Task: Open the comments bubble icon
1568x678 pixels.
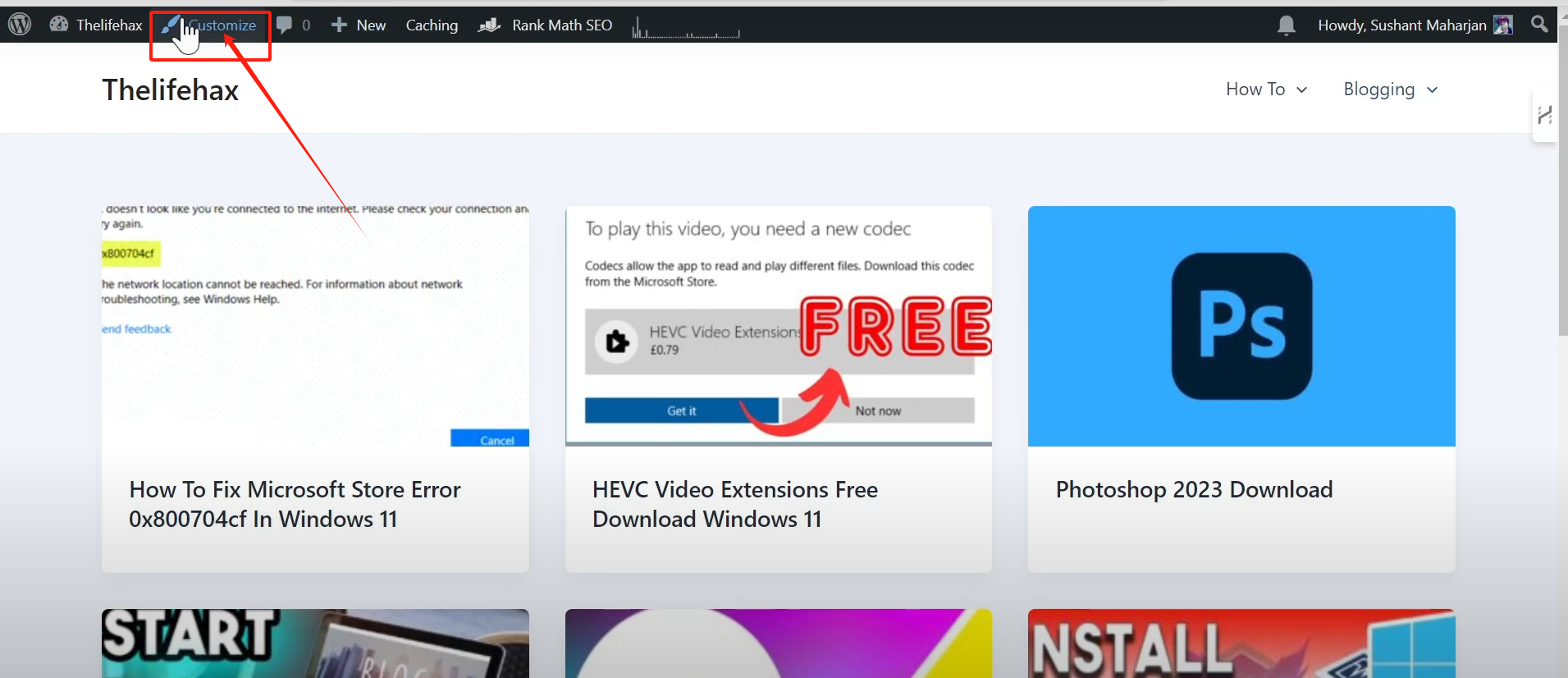Action: (x=285, y=25)
